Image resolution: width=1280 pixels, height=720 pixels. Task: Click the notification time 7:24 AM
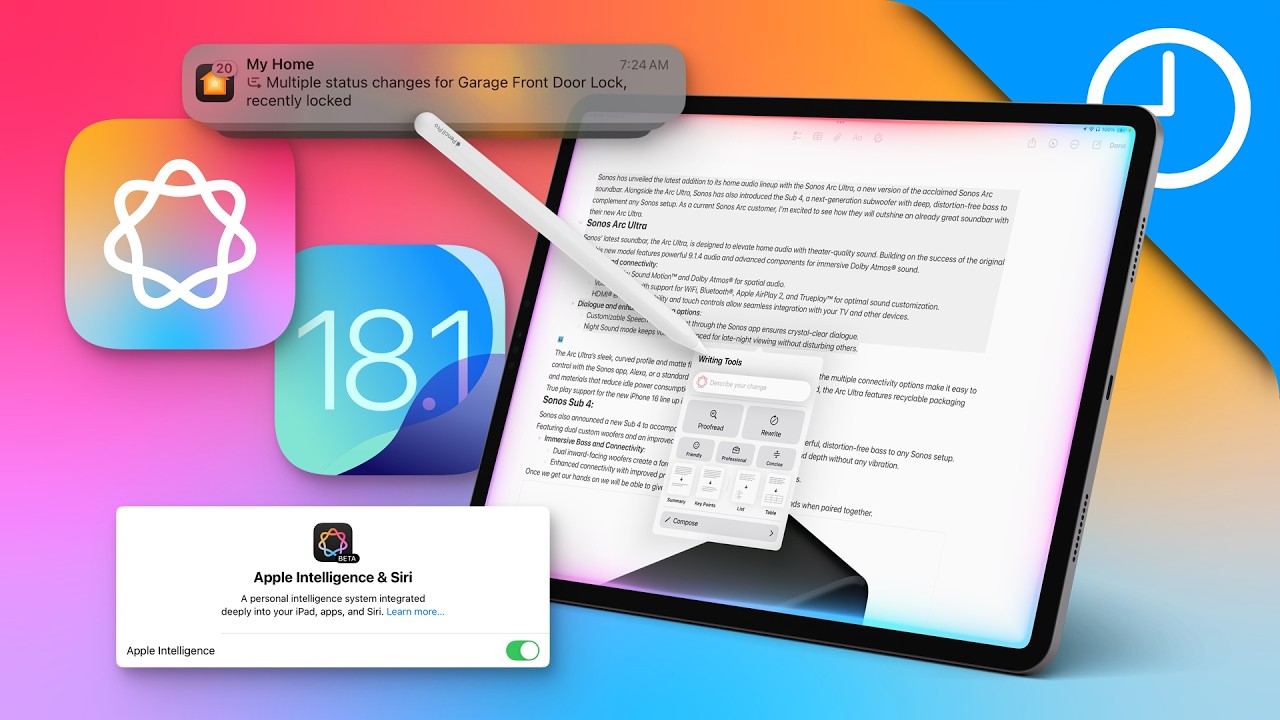point(644,65)
